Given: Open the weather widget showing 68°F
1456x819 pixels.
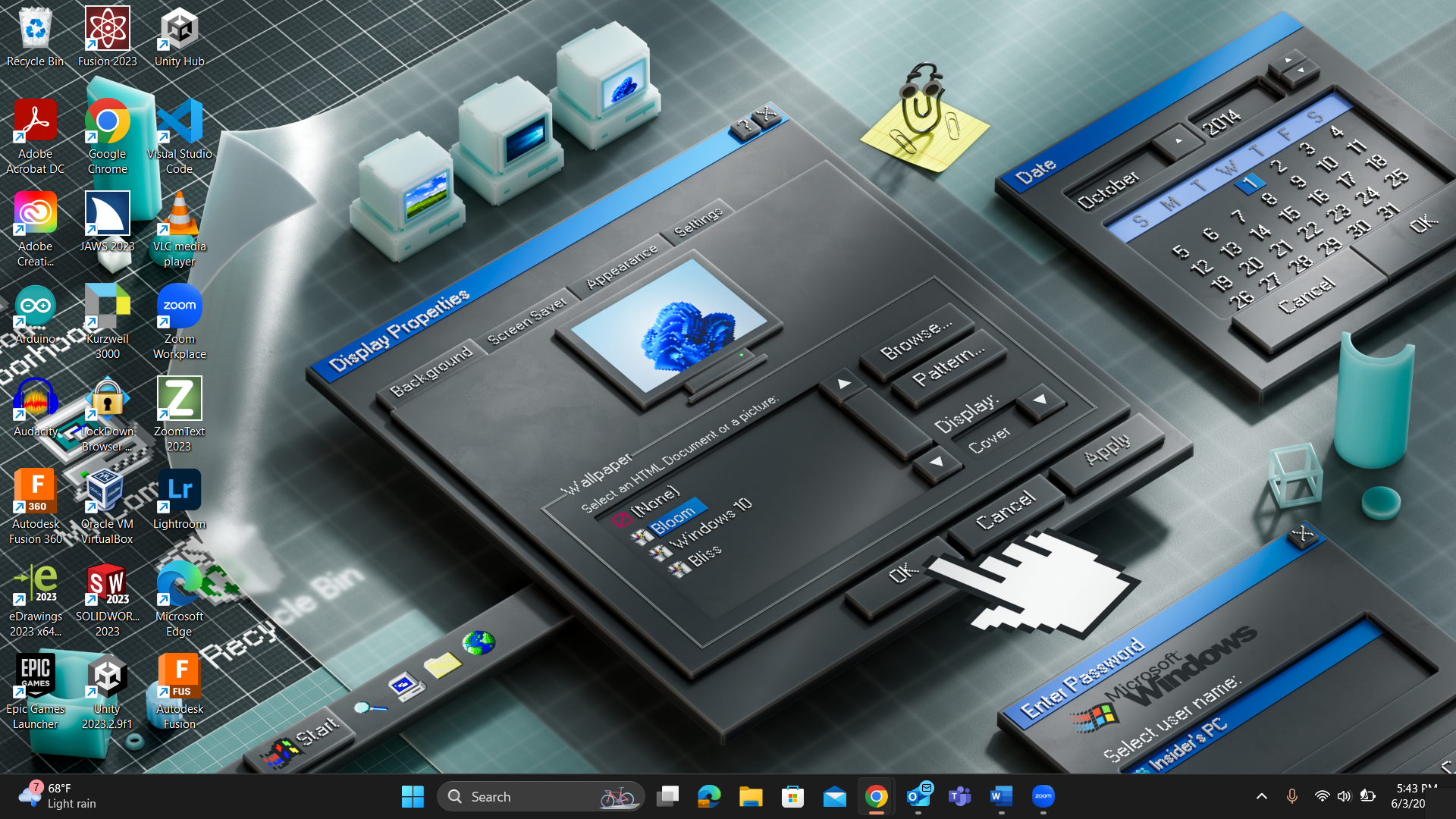Looking at the screenshot, I should click(x=59, y=796).
